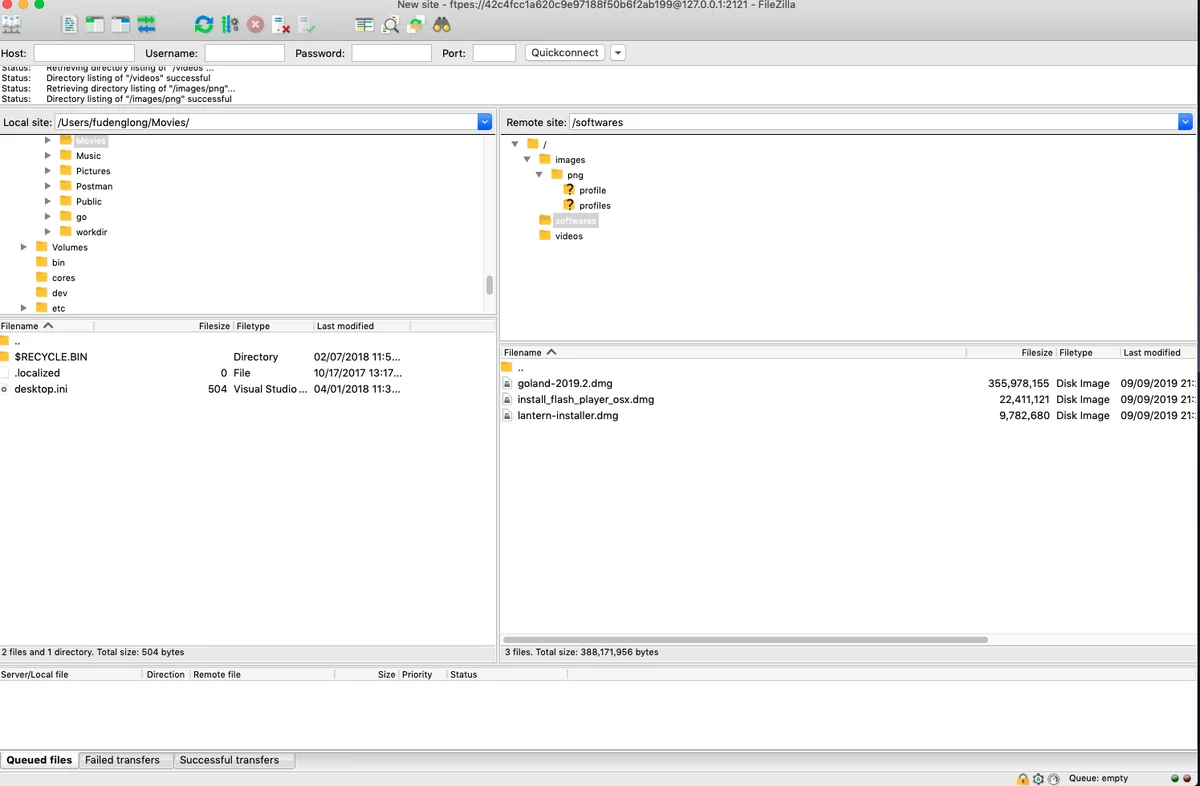Switch to Queued files tab
The image size is (1200, 786).
click(x=39, y=760)
